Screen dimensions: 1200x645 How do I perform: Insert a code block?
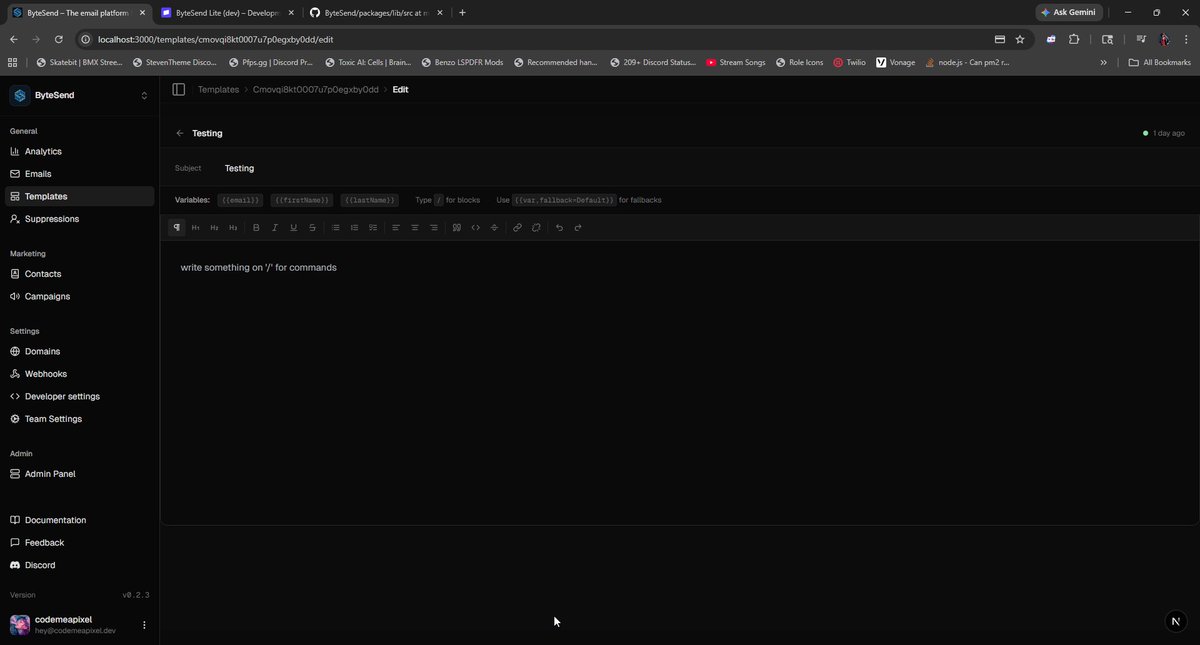tap(475, 227)
